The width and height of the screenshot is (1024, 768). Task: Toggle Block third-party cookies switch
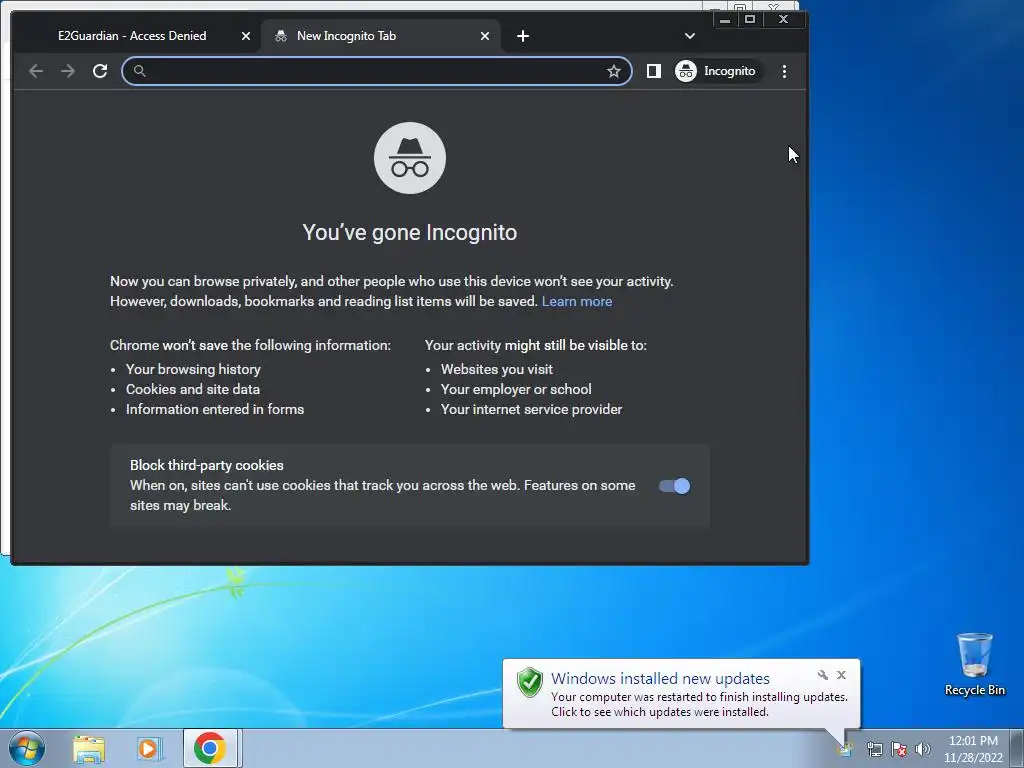tap(675, 486)
